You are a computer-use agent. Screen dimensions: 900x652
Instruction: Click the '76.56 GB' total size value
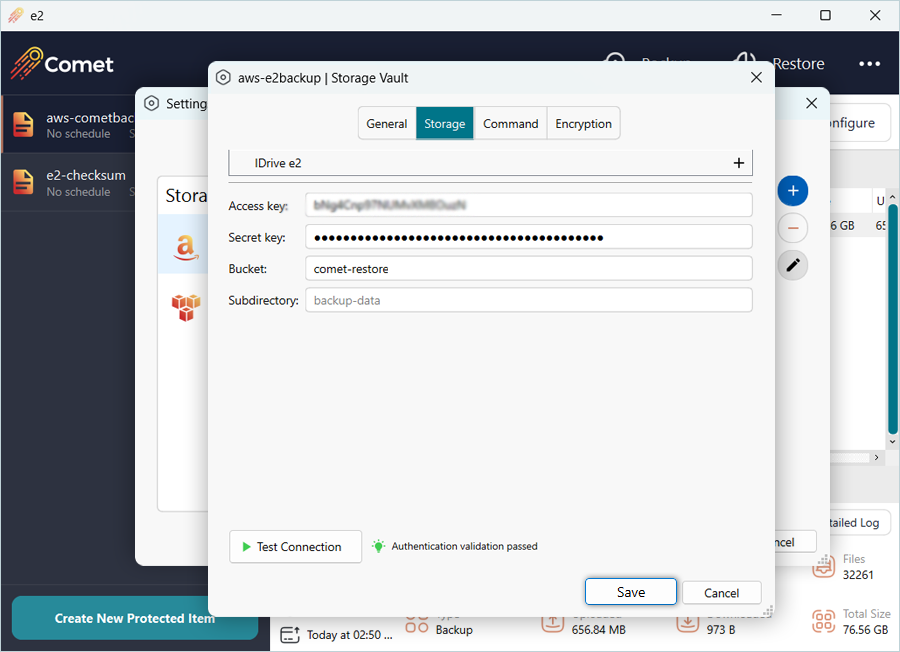point(866,630)
